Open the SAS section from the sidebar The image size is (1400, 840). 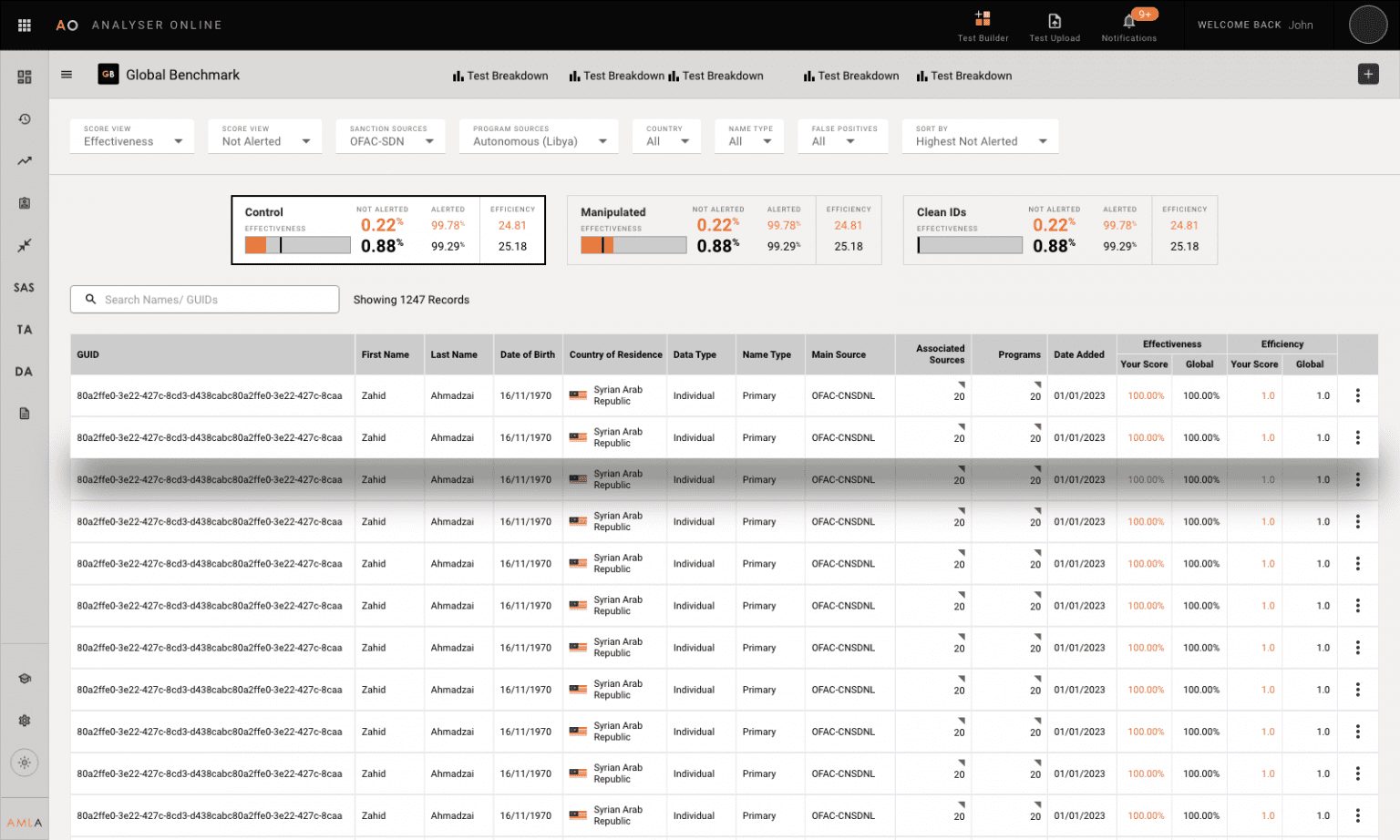pyautogui.click(x=24, y=287)
